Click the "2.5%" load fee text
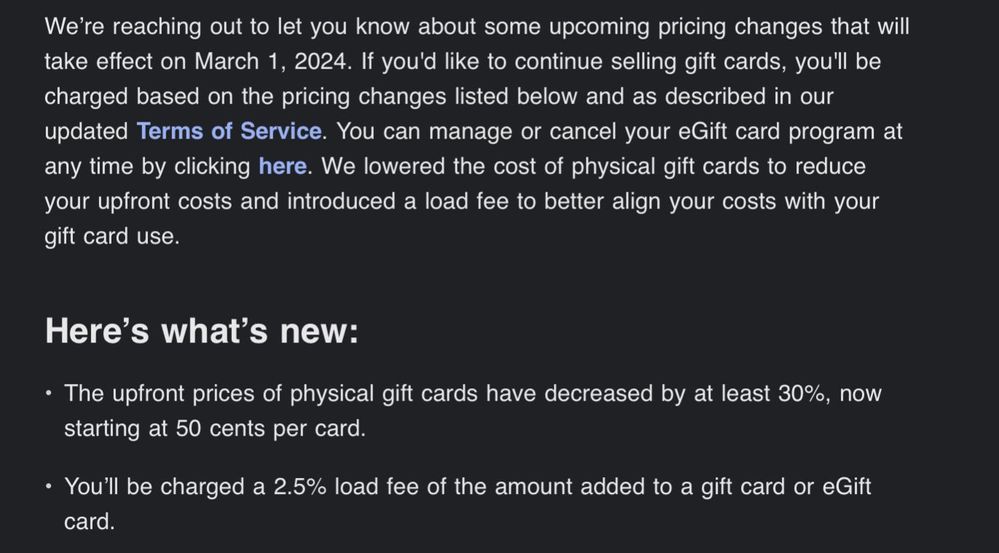This screenshot has height=553, width=999. pos(295,487)
